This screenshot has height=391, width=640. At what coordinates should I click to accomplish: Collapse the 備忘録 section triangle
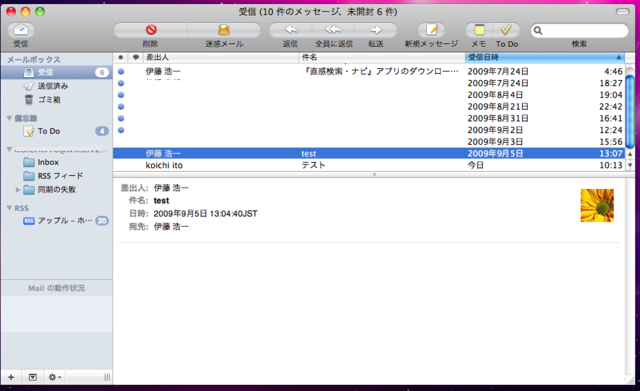(x=9, y=118)
